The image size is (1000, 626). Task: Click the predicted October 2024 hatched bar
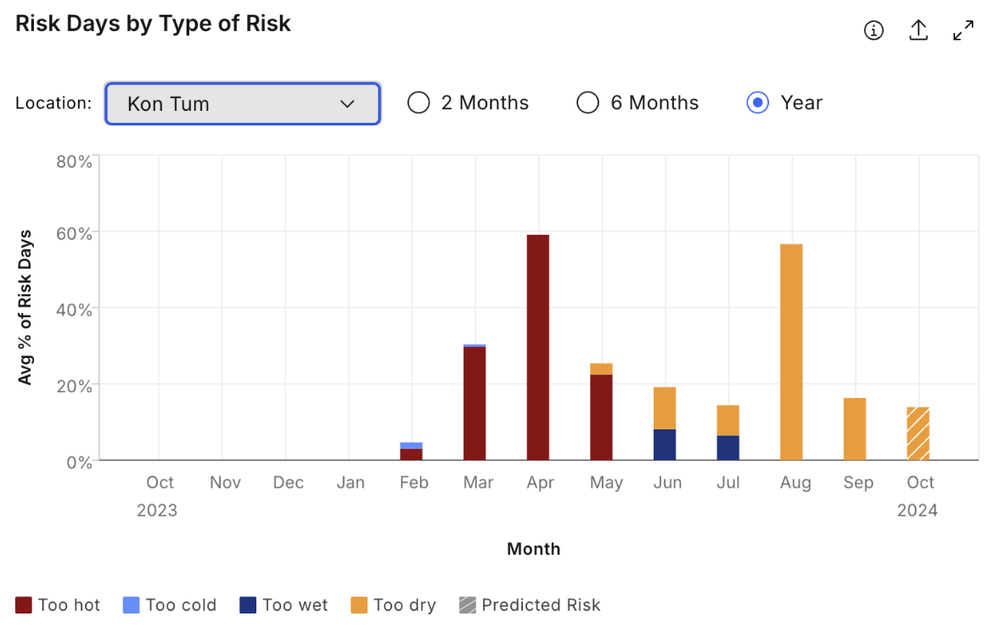click(918, 433)
